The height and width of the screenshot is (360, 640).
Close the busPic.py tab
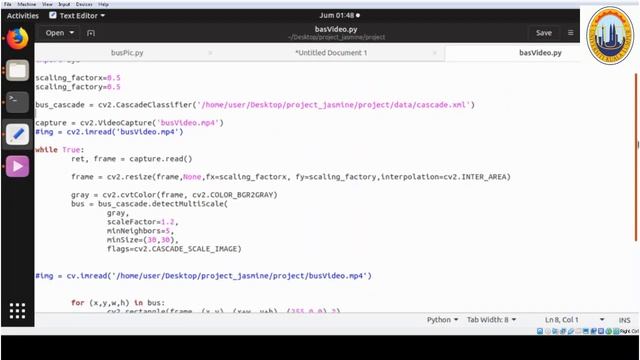click(x=211, y=53)
